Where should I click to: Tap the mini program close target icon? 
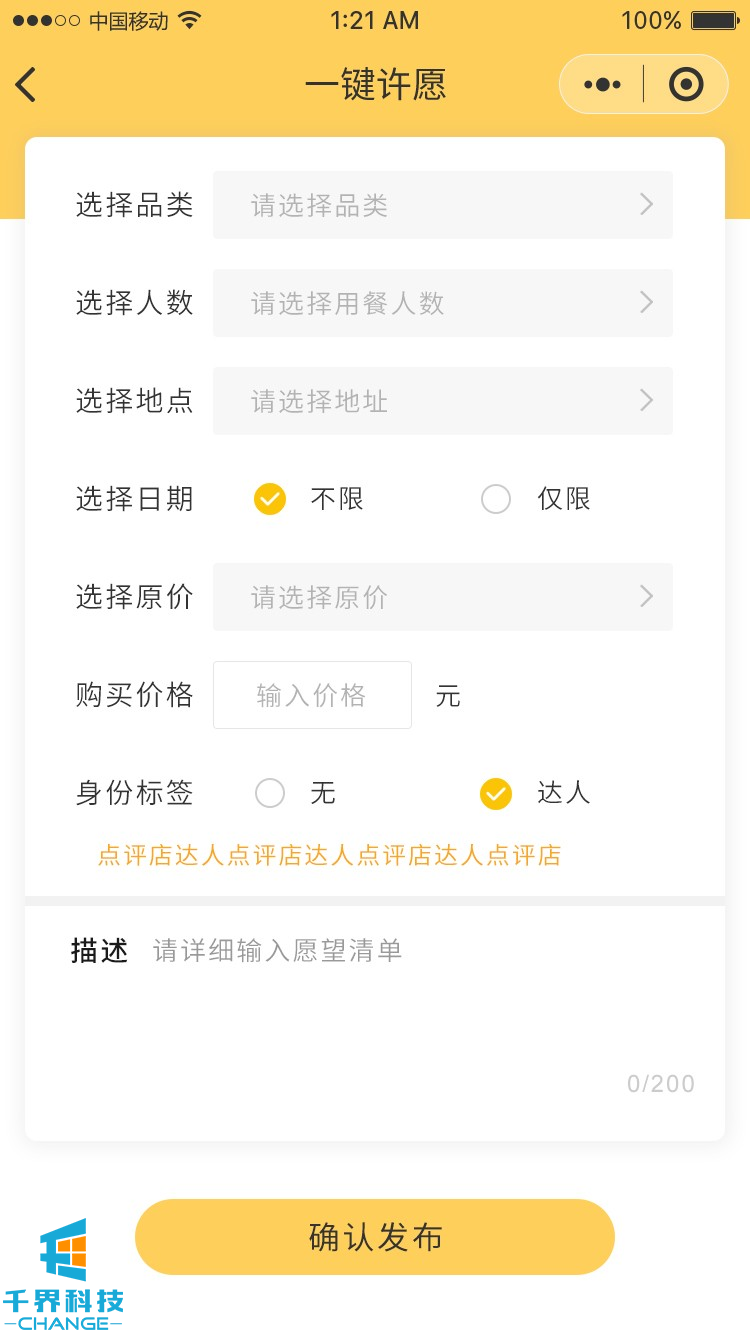(686, 85)
